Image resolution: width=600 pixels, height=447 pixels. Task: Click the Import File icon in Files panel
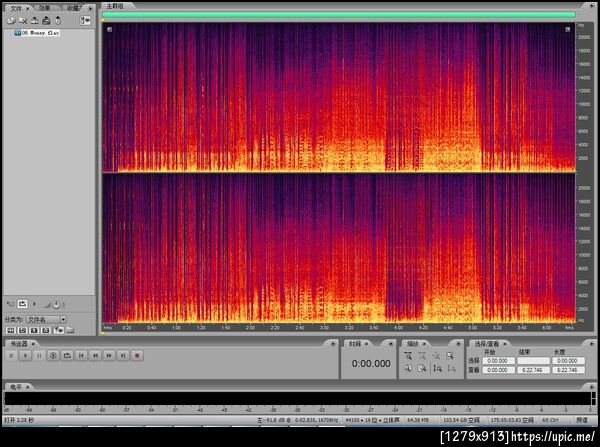pos(10,20)
